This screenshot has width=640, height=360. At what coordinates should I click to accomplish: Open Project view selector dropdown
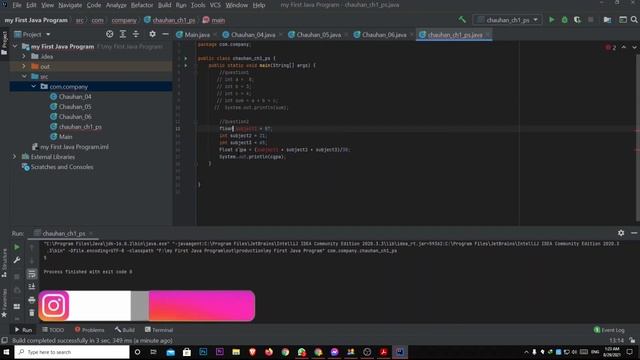[x=33, y=34]
